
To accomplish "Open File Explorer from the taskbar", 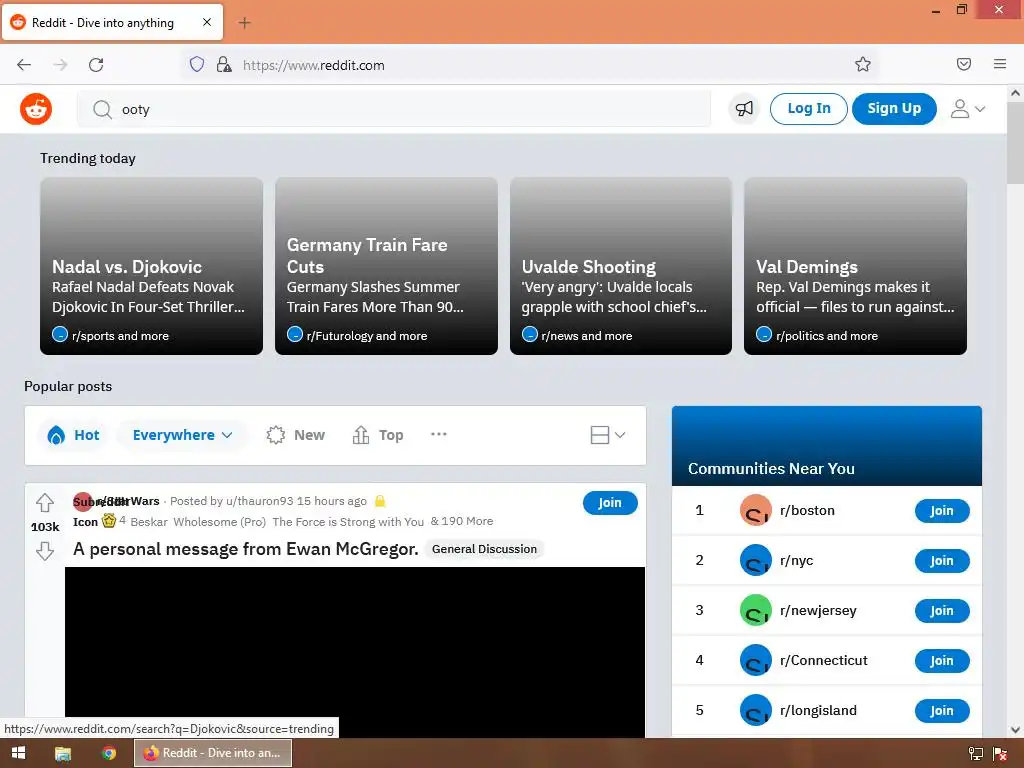I will 63,753.
